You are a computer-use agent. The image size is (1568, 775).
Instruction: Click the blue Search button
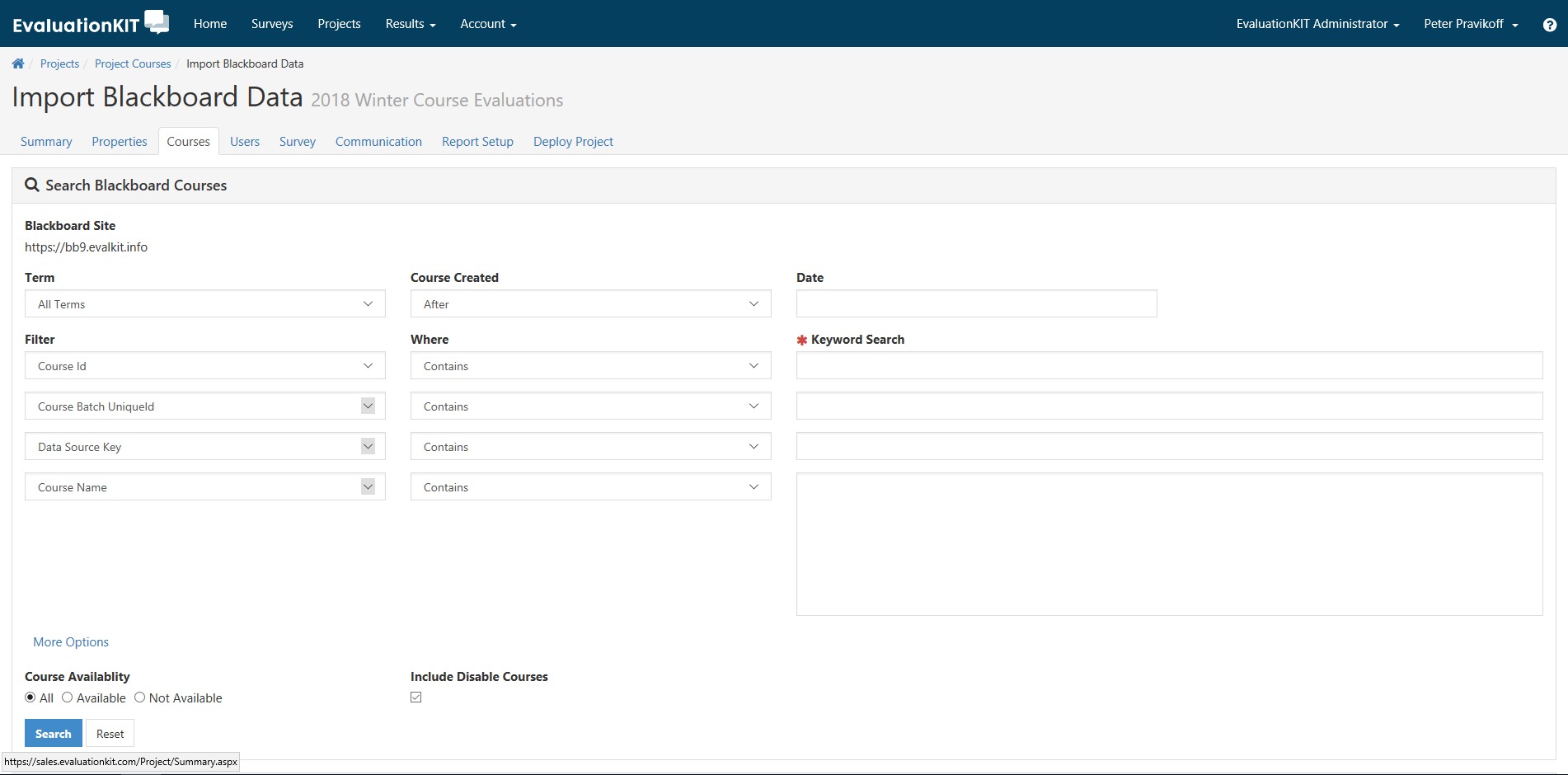click(x=54, y=734)
